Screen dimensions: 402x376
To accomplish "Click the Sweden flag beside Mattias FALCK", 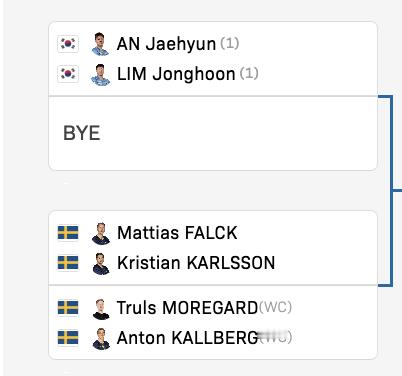I will pyautogui.click(x=68, y=233).
